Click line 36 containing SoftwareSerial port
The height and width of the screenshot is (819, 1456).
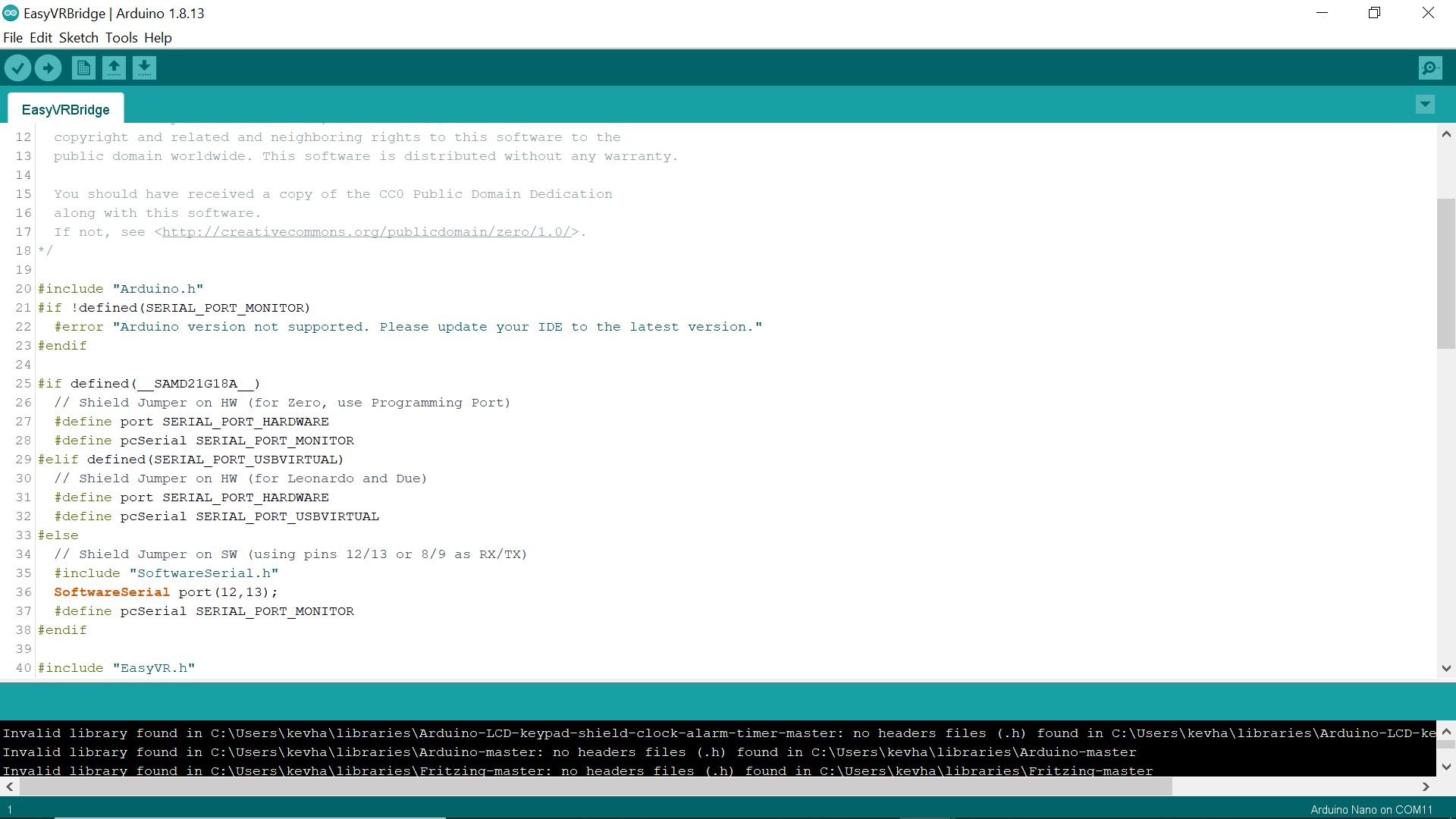165,592
